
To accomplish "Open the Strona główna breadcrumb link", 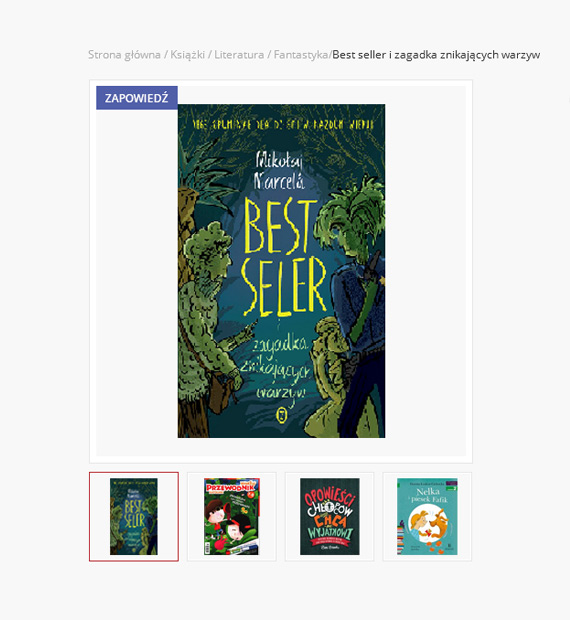I will pyautogui.click(x=124, y=55).
